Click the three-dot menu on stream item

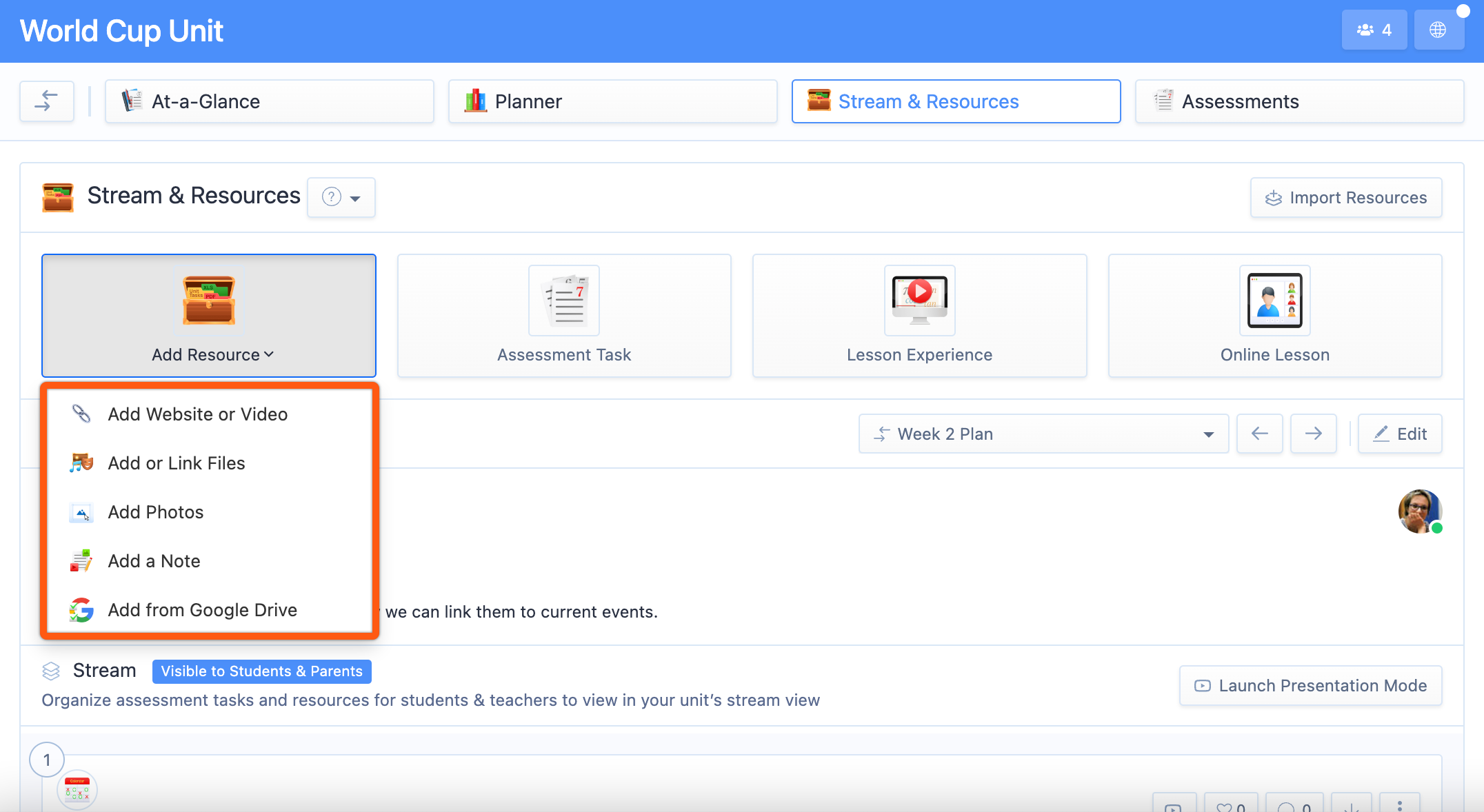point(1399,804)
